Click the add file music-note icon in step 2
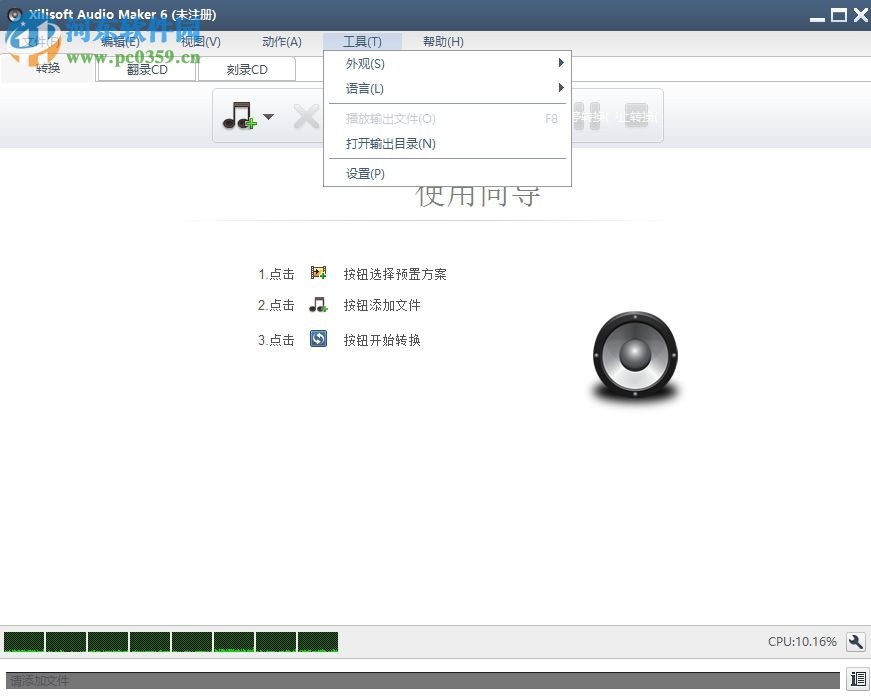871x699 pixels. pos(319,306)
